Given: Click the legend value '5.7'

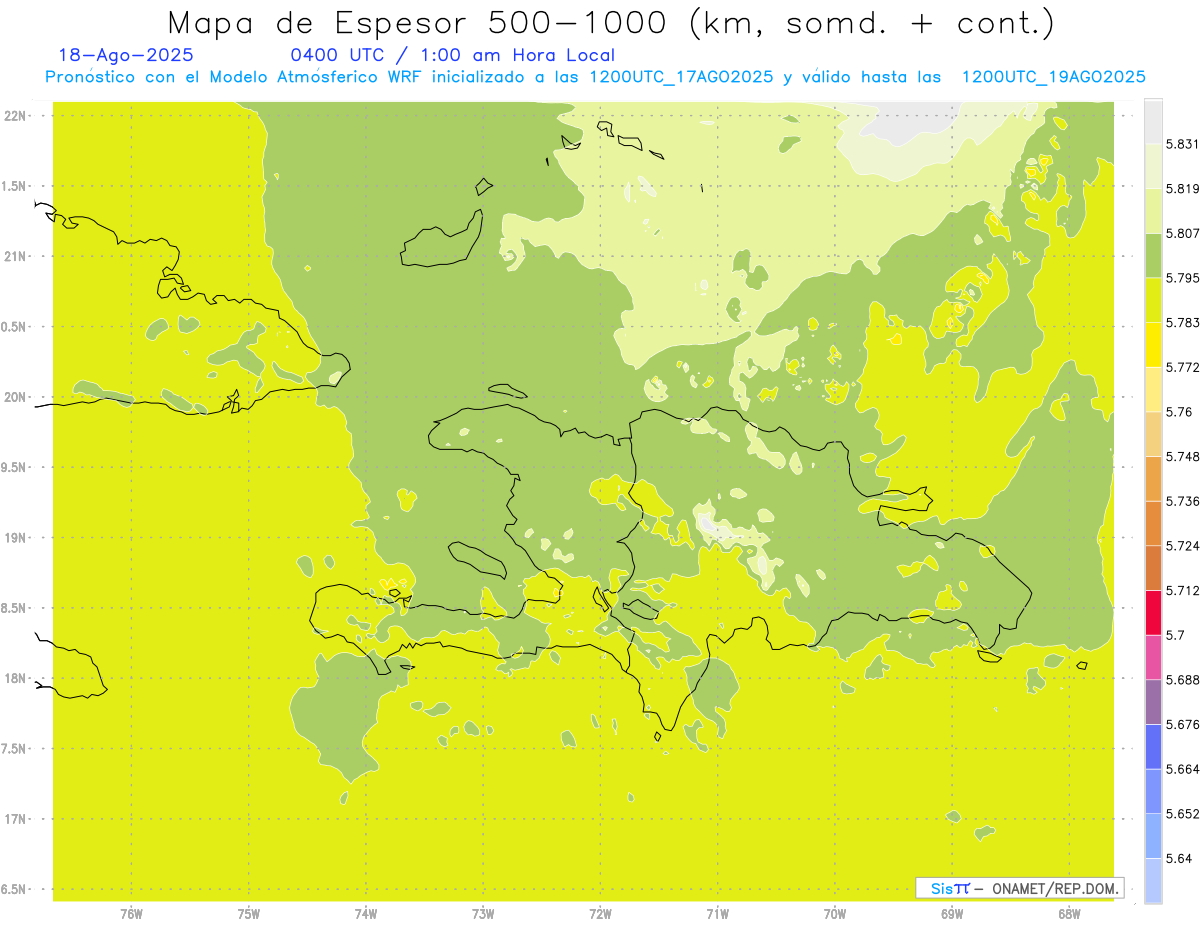Looking at the screenshot, I should pyautogui.click(x=1175, y=635).
